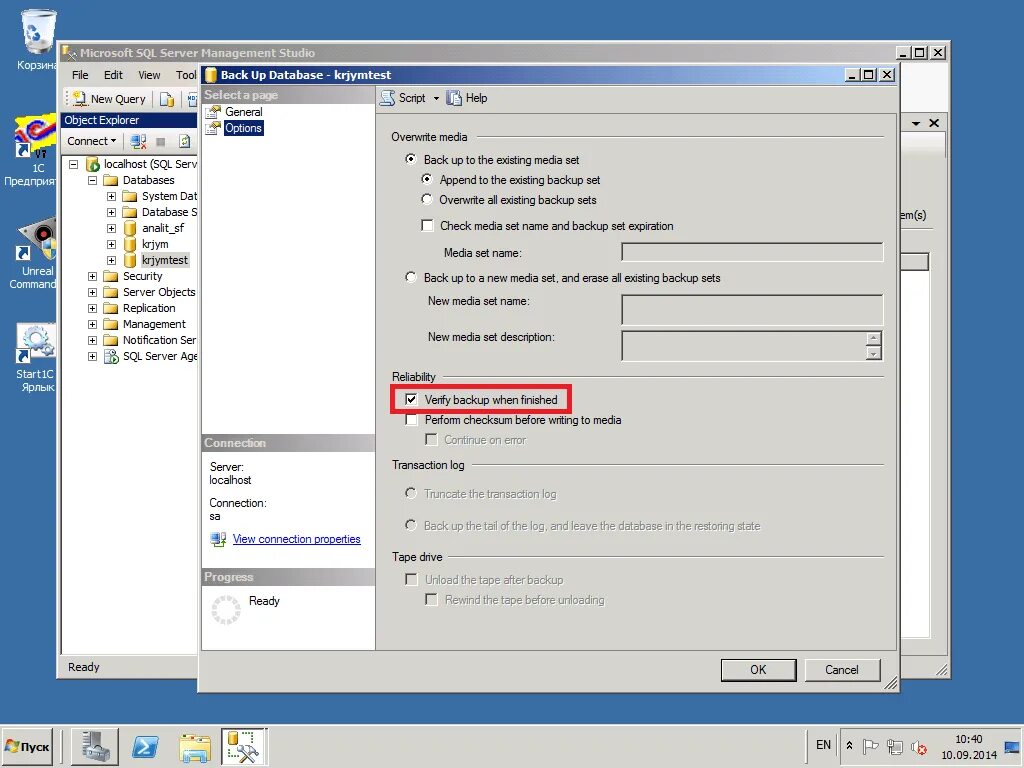This screenshot has width=1024, height=768.
Task: Click the new file icon beside New Query
Action: pos(167,99)
